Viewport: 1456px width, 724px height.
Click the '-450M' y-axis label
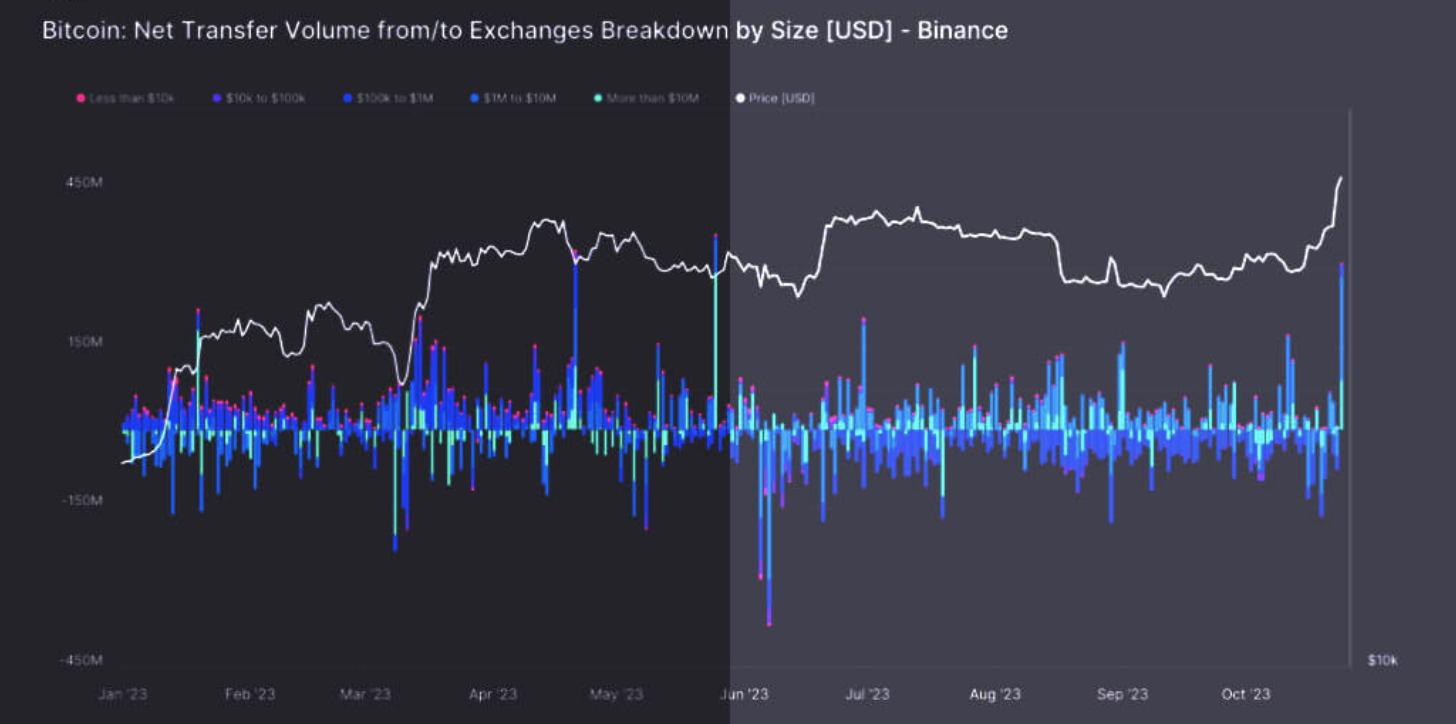[x=82, y=660]
